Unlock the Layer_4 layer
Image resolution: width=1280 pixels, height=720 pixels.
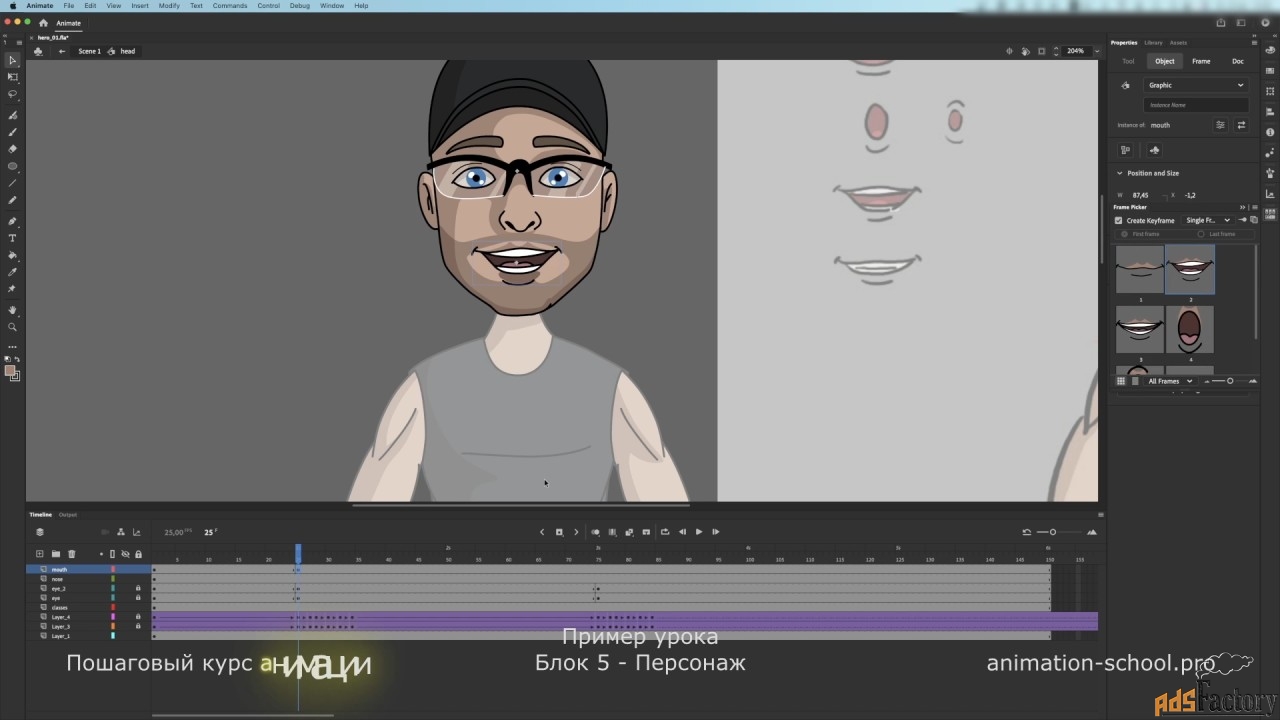click(138, 617)
